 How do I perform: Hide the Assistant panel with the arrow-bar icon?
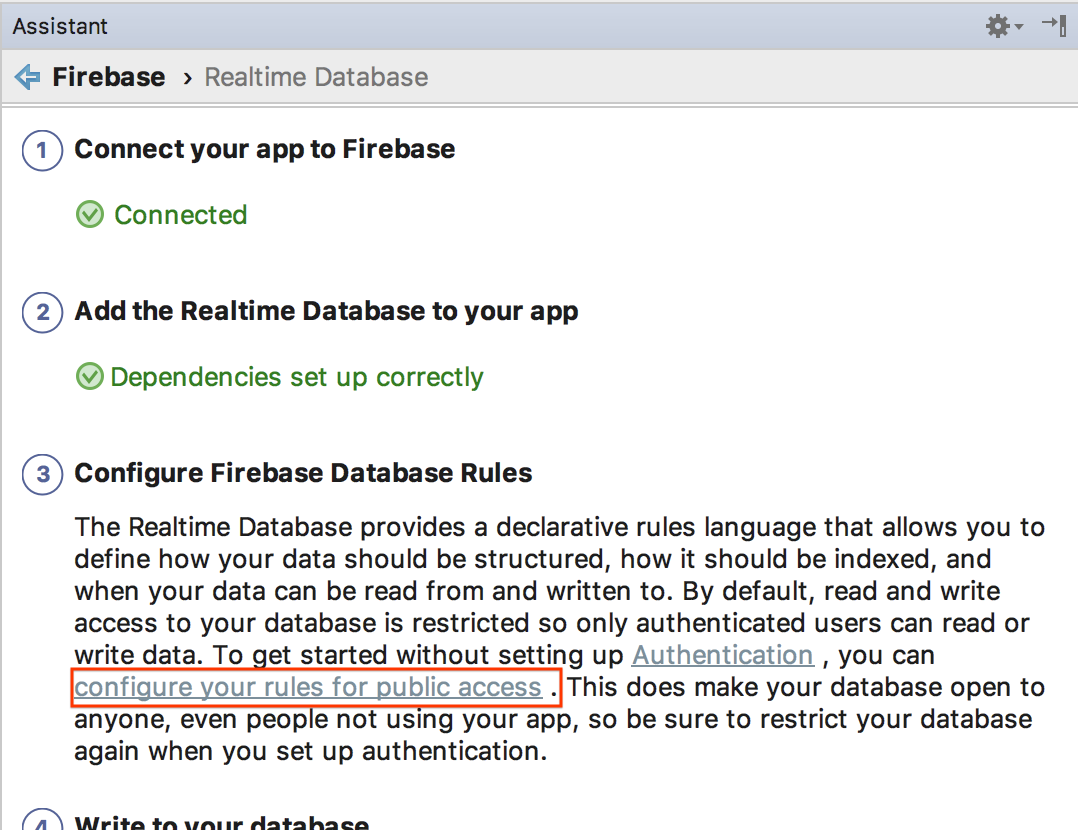[x=1053, y=26]
